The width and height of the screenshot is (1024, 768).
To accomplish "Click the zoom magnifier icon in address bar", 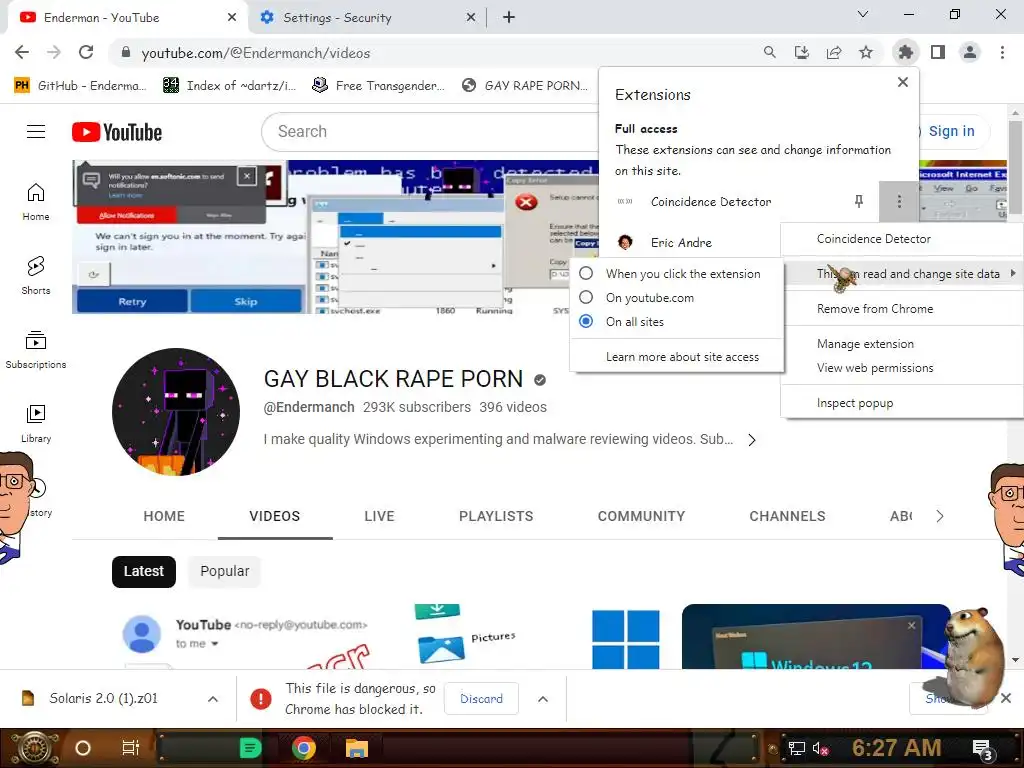I will [769, 52].
